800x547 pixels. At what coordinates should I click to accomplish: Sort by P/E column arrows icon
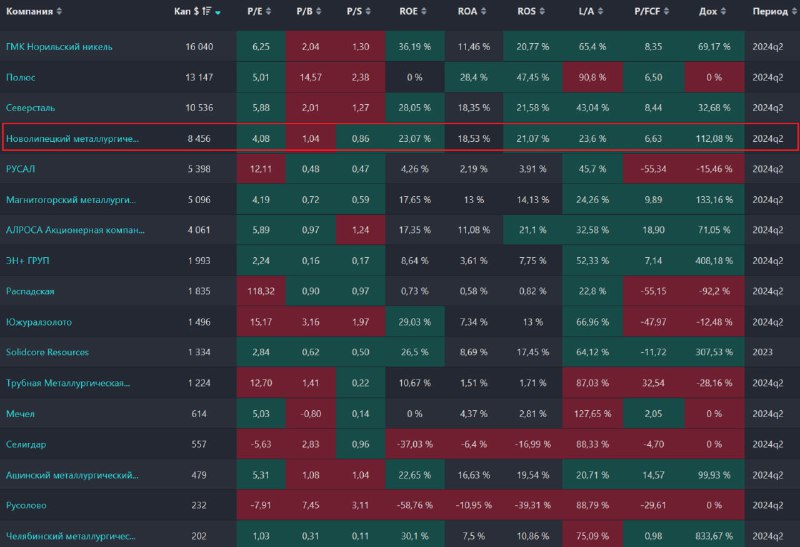pyautogui.click(x=268, y=11)
